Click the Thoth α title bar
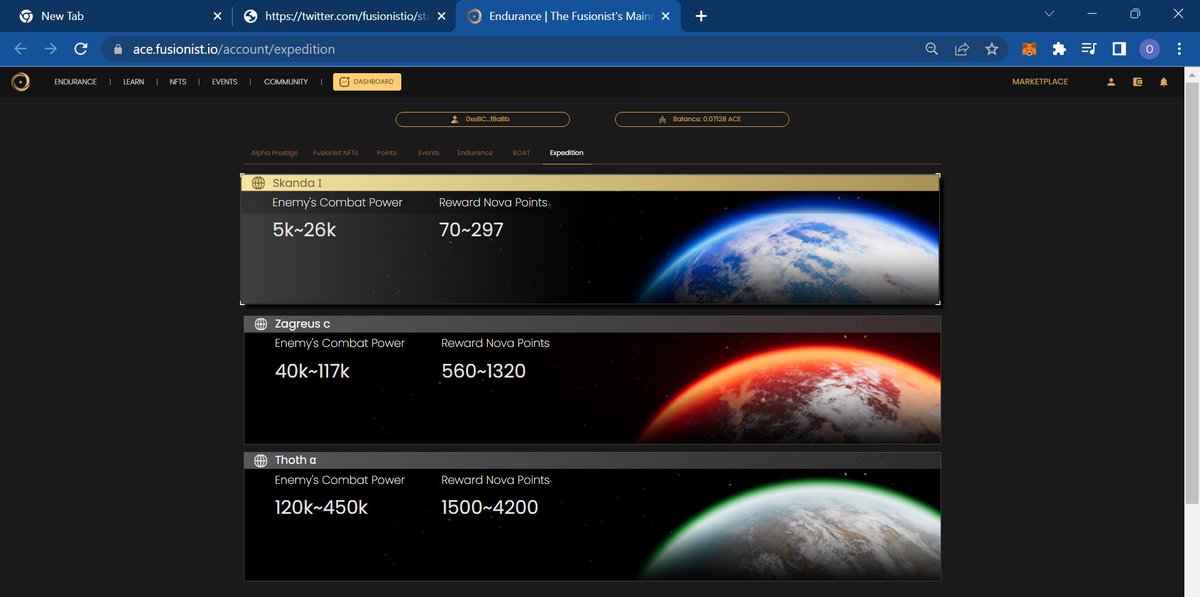This screenshot has width=1200, height=597. coord(592,460)
